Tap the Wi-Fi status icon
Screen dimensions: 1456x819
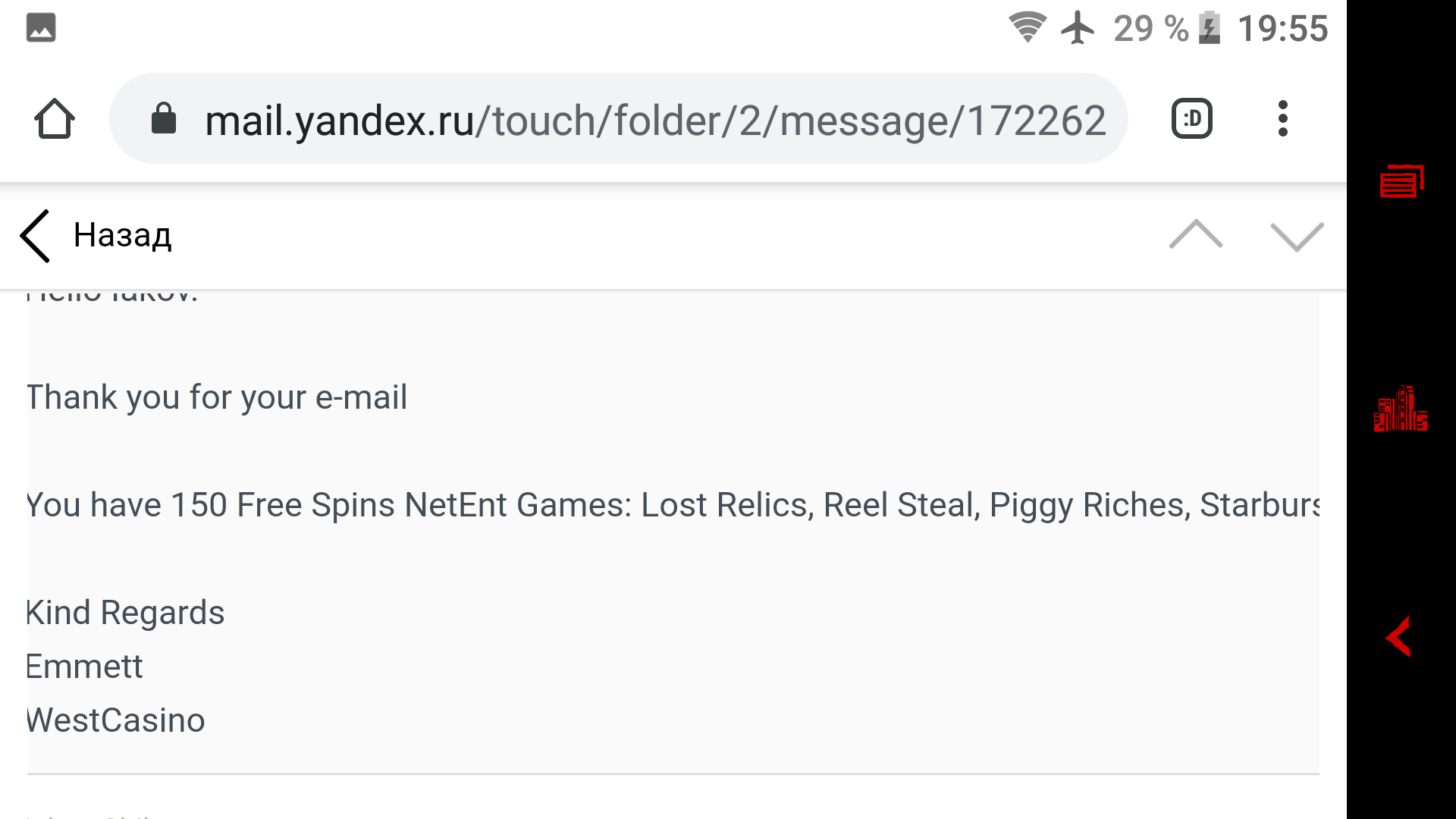[1028, 28]
